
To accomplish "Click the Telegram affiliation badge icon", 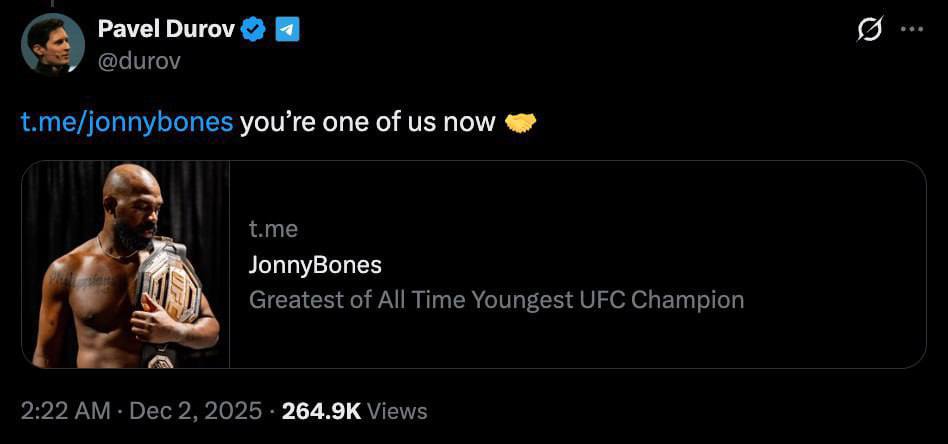I will click(287, 30).
